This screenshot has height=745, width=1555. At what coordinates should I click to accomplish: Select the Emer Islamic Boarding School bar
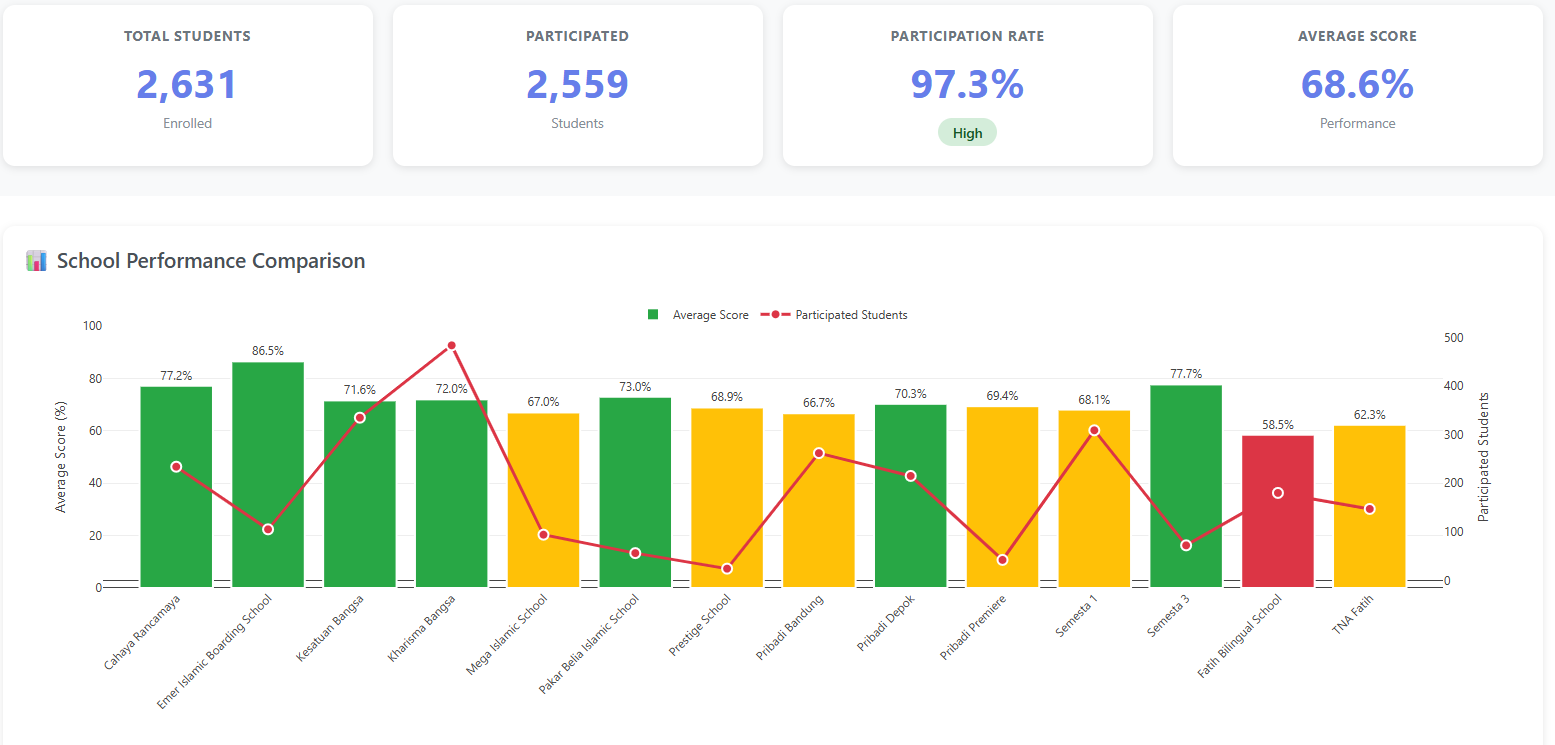point(267,470)
